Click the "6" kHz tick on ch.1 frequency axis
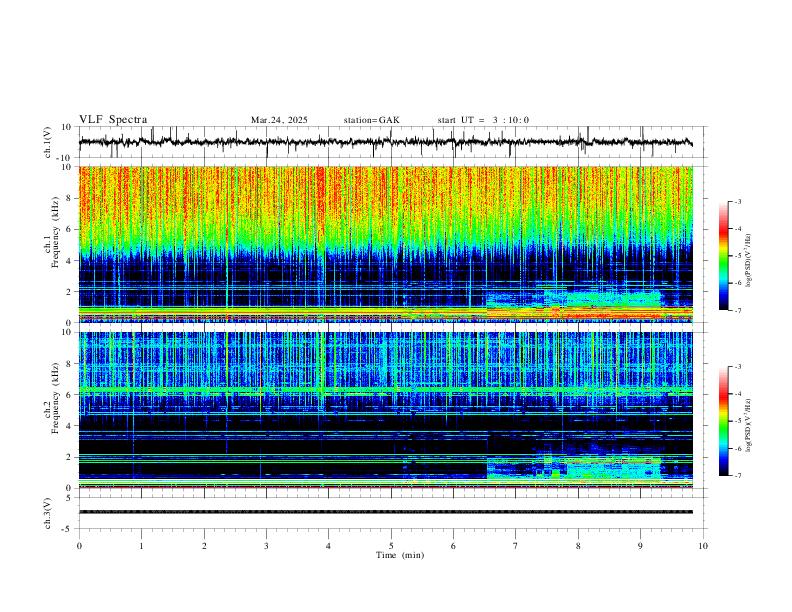792x612 pixels. (68, 229)
